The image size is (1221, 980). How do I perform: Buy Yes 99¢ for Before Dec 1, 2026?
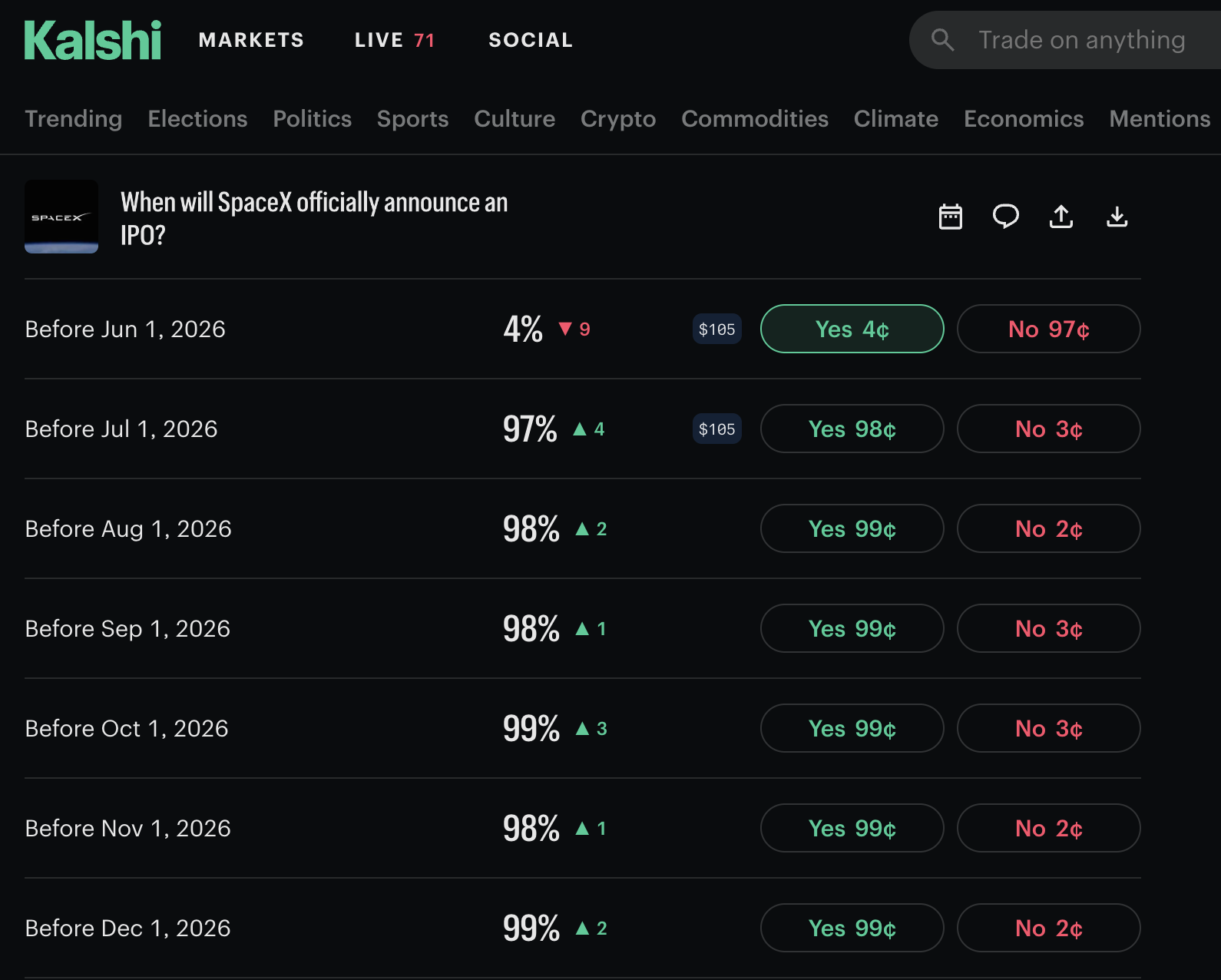pos(852,928)
